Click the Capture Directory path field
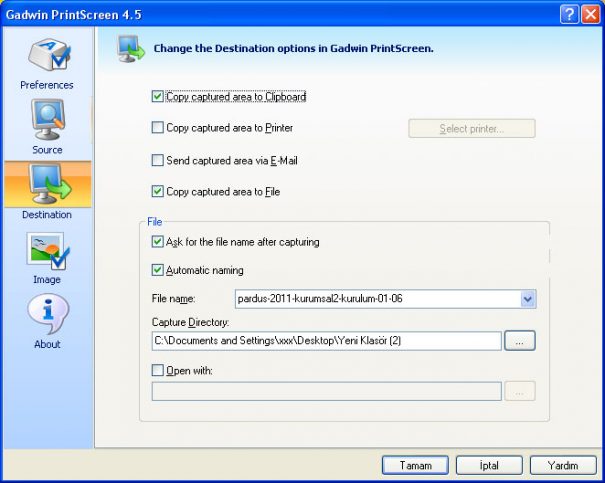This screenshot has height=483, width=605. pyautogui.click(x=327, y=341)
